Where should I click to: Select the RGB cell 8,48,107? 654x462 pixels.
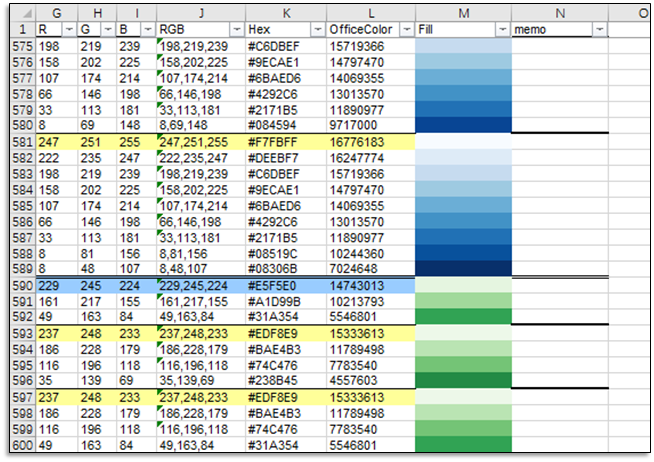[x=201, y=269]
